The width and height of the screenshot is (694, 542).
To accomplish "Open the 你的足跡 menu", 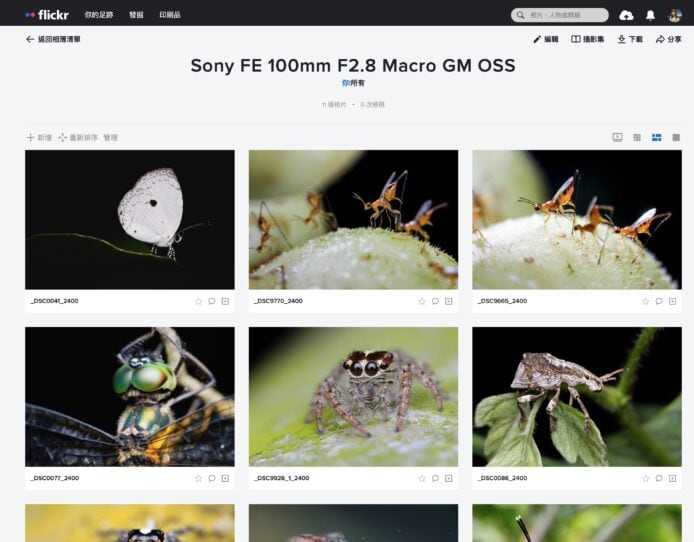I will click(99, 15).
